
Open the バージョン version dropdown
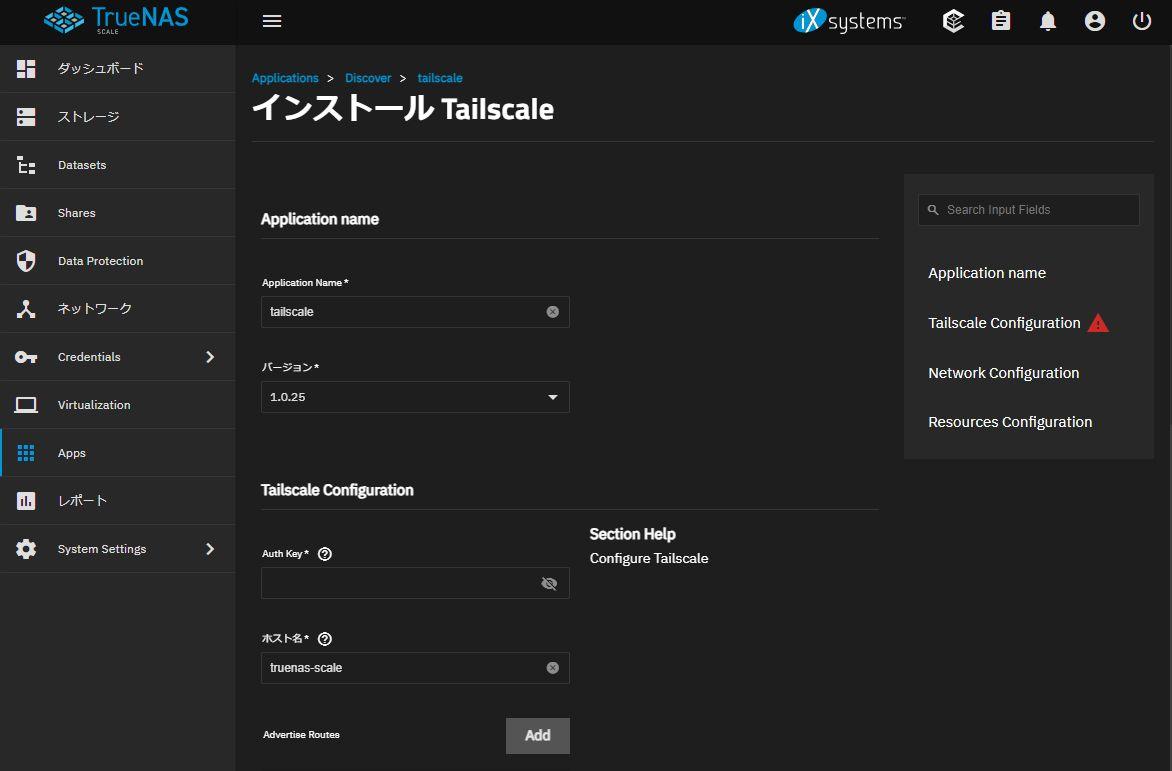[552, 397]
